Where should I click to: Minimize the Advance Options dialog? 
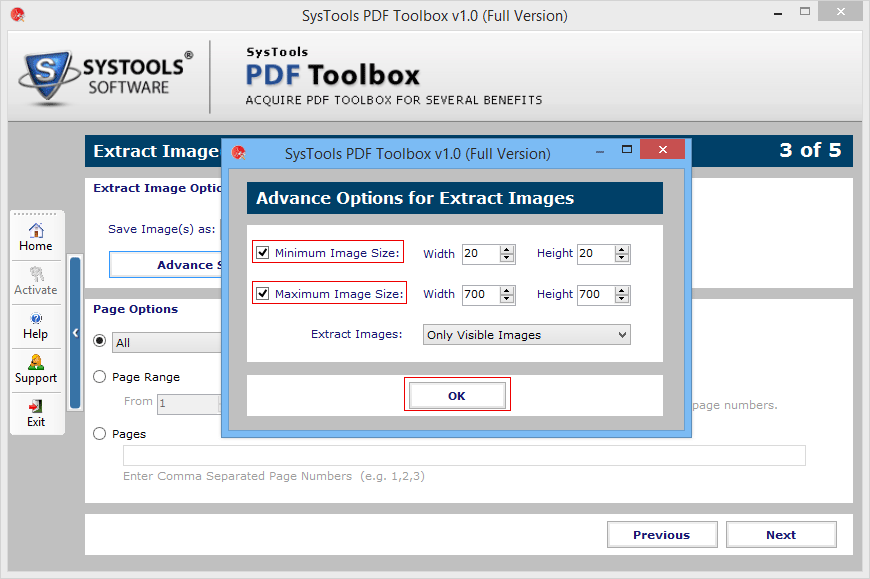[x=600, y=151]
